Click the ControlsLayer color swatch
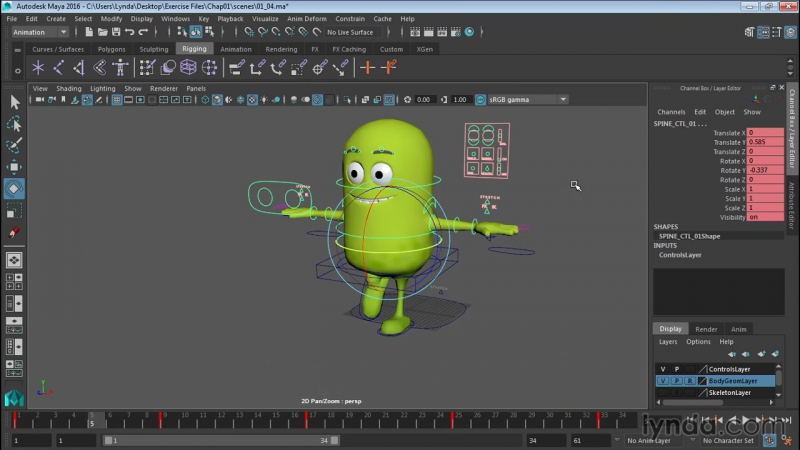Viewport: 800px width, 450px height. 702,369
